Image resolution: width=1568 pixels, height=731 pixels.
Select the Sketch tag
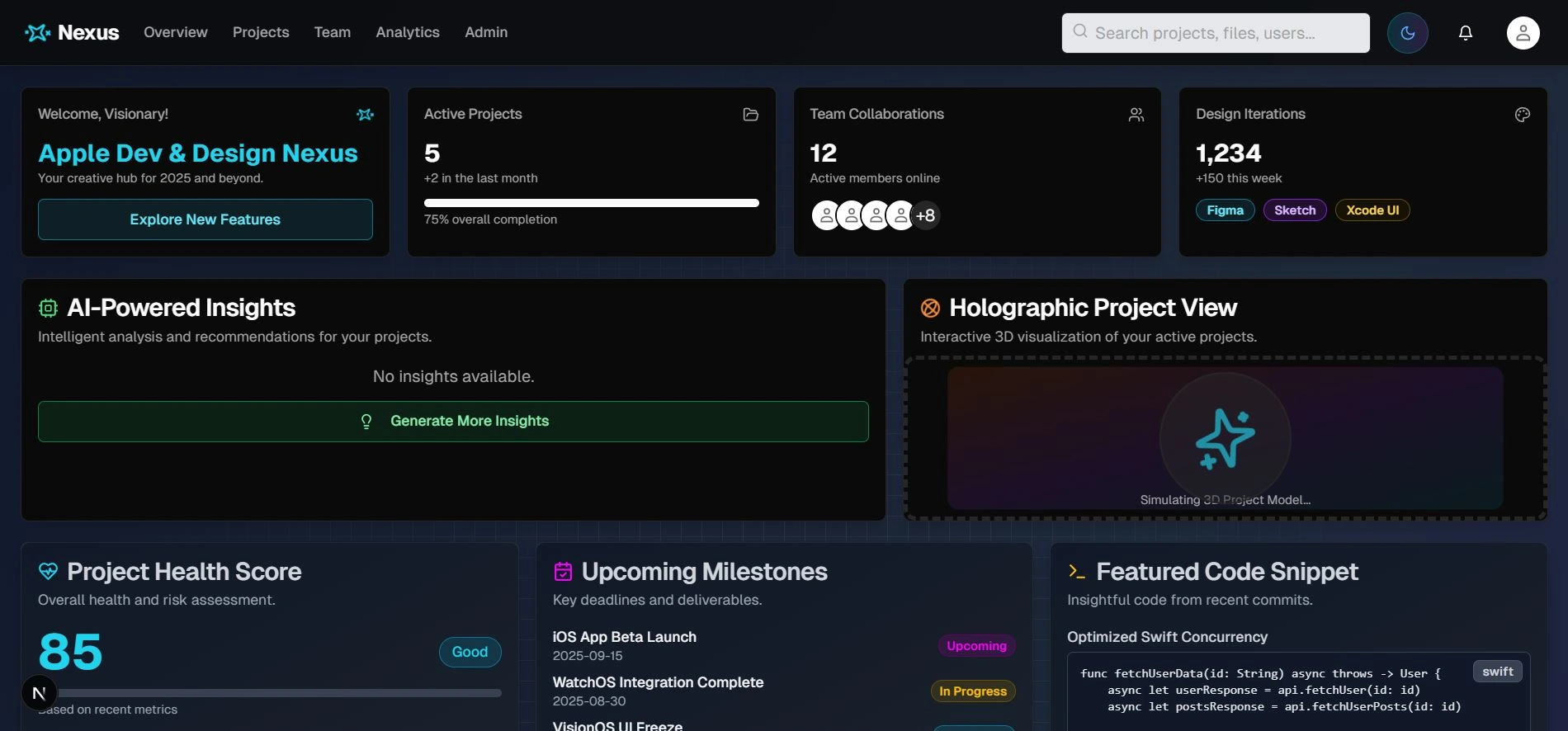pyautogui.click(x=1295, y=210)
